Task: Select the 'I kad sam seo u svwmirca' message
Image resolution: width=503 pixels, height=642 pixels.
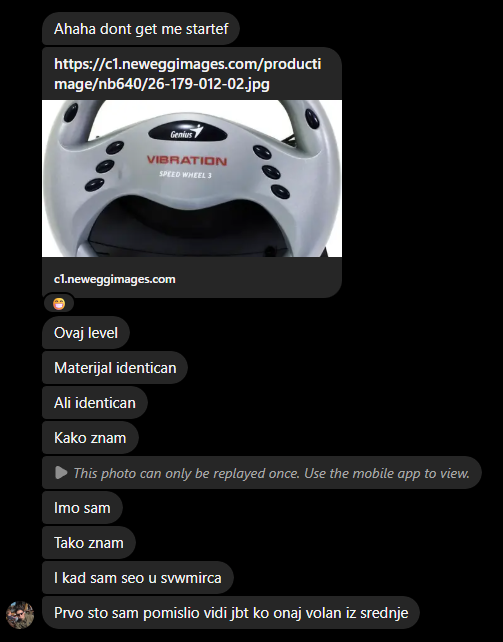Action: pyautogui.click(x=138, y=578)
